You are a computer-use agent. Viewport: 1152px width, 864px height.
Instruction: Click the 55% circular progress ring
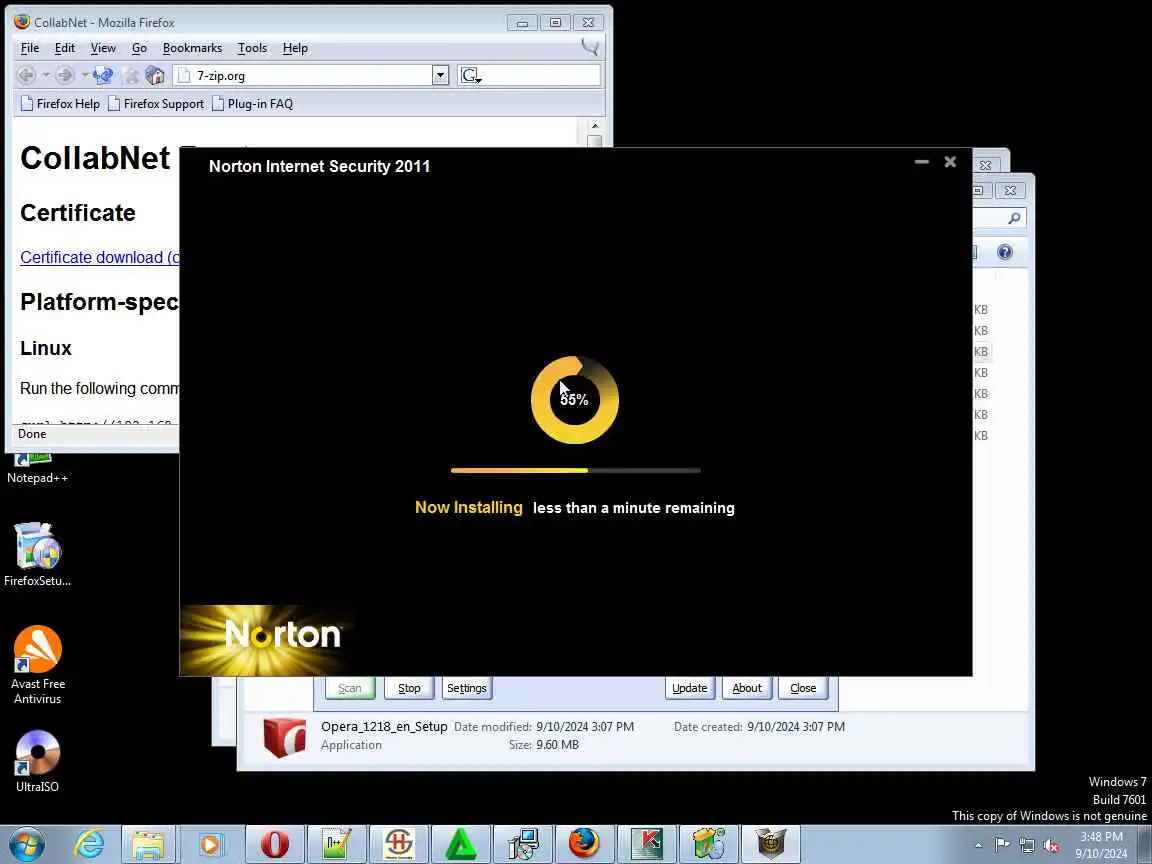(575, 400)
